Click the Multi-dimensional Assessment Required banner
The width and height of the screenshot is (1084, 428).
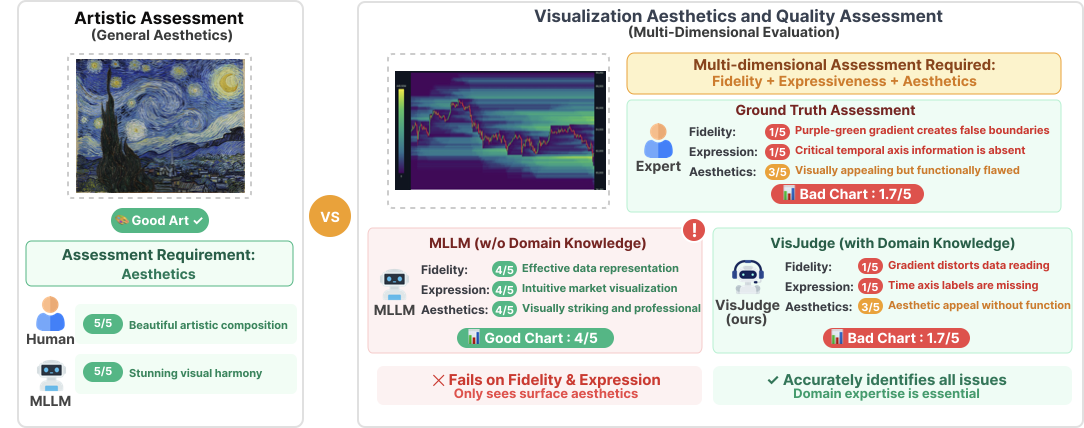tap(844, 73)
